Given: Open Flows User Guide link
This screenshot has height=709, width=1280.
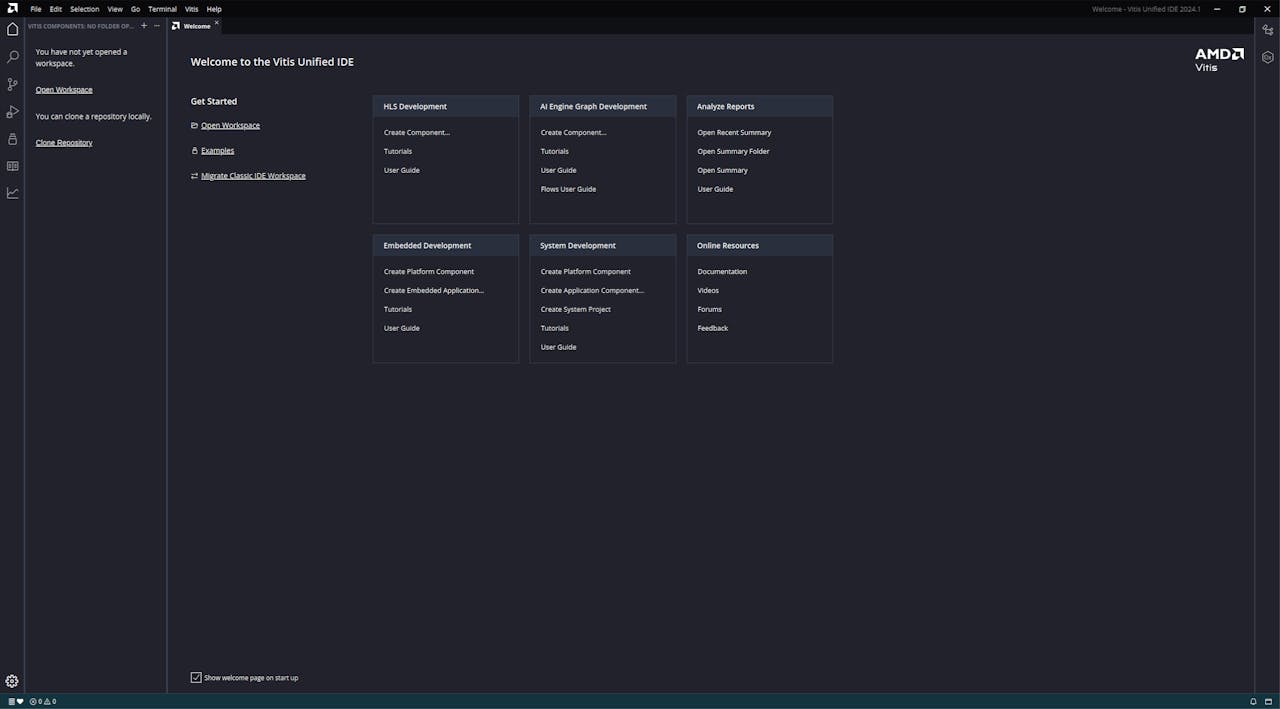Looking at the screenshot, I should [568, 190].
